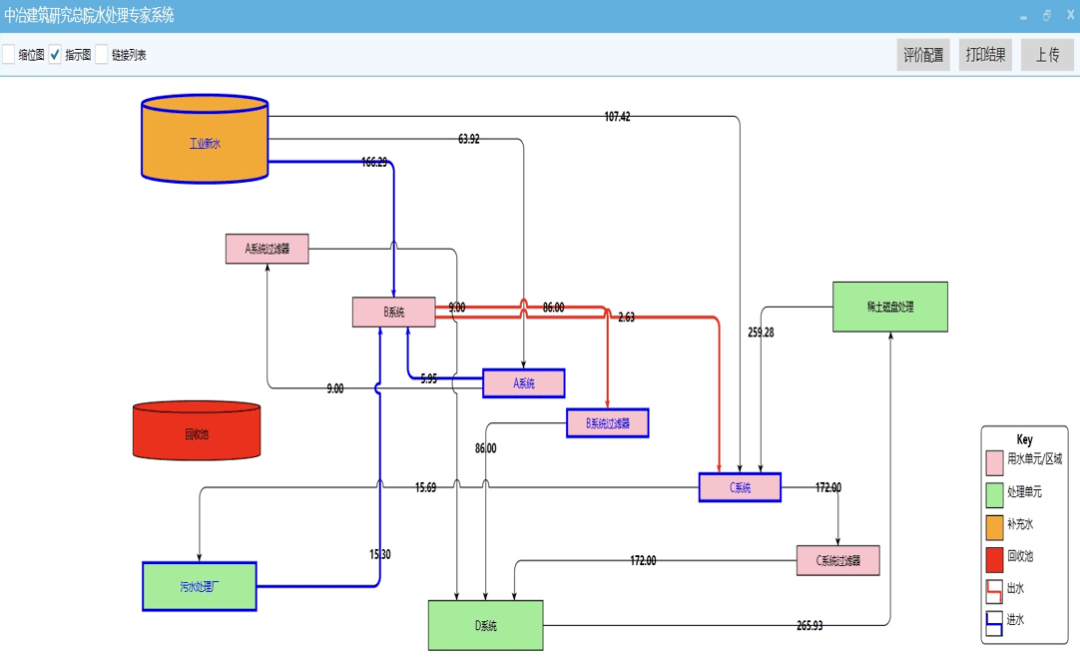Click the orange 补充水 legend swatch
The height and width of the screenshot is (661, 1080).
[x=994, y=528]
